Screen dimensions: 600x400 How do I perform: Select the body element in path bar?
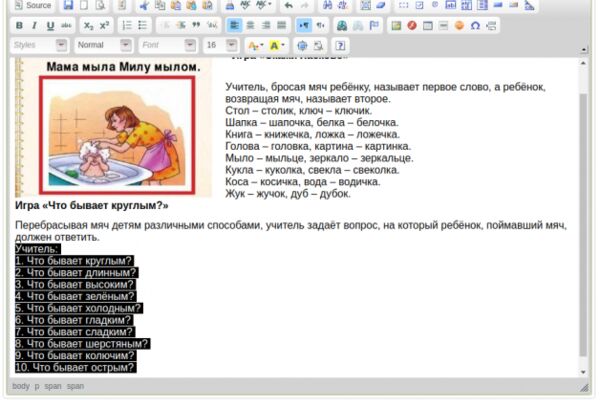(21, 386)
